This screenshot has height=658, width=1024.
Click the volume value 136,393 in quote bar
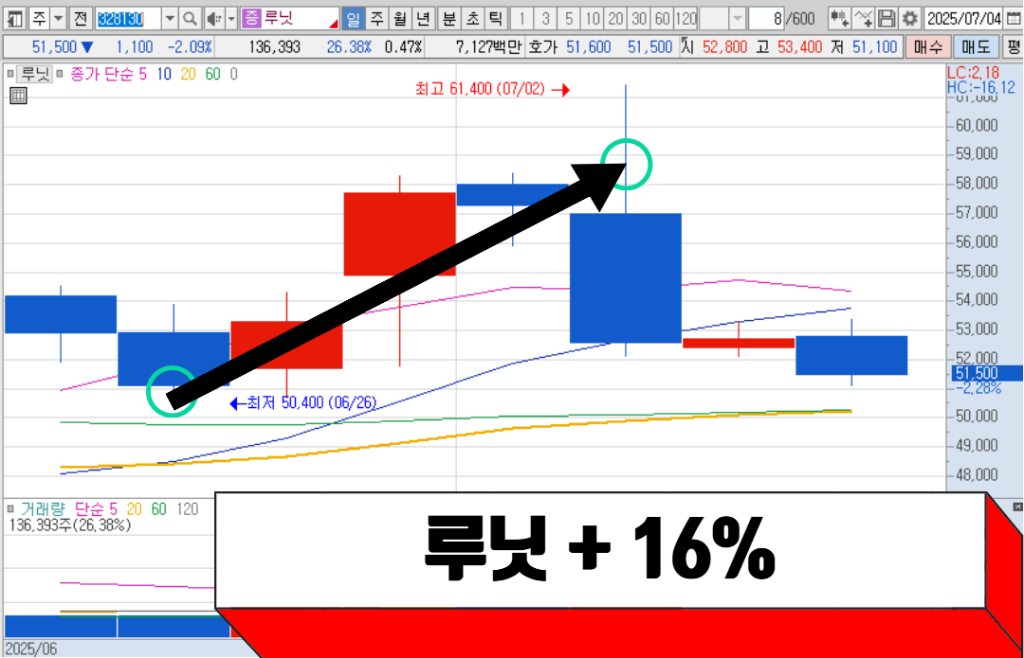tap(274, 47)
